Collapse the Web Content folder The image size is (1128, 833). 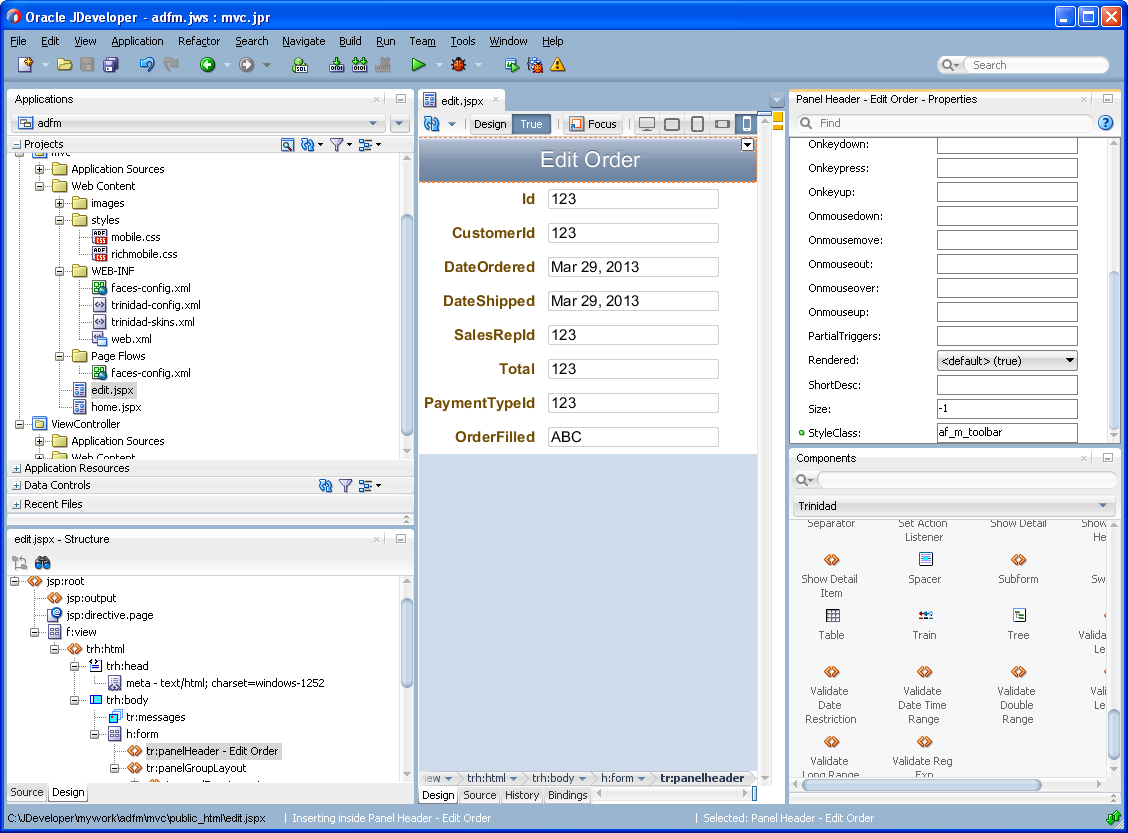40,186
